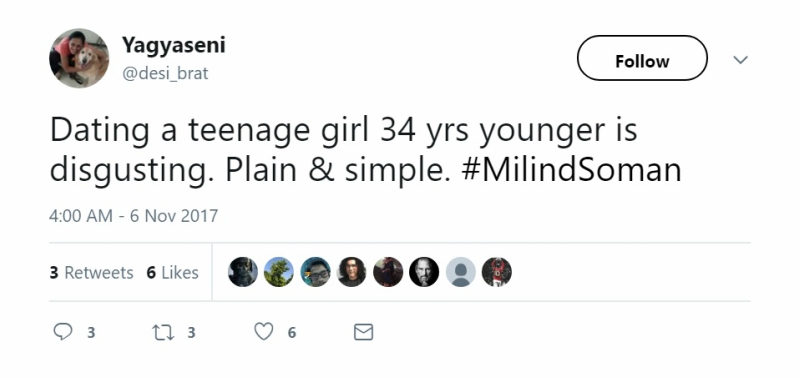The height and width of the screenshot is (378, 800).
Task: Click the third liker avatar wearing glasses
Action: tap(315, 272)
